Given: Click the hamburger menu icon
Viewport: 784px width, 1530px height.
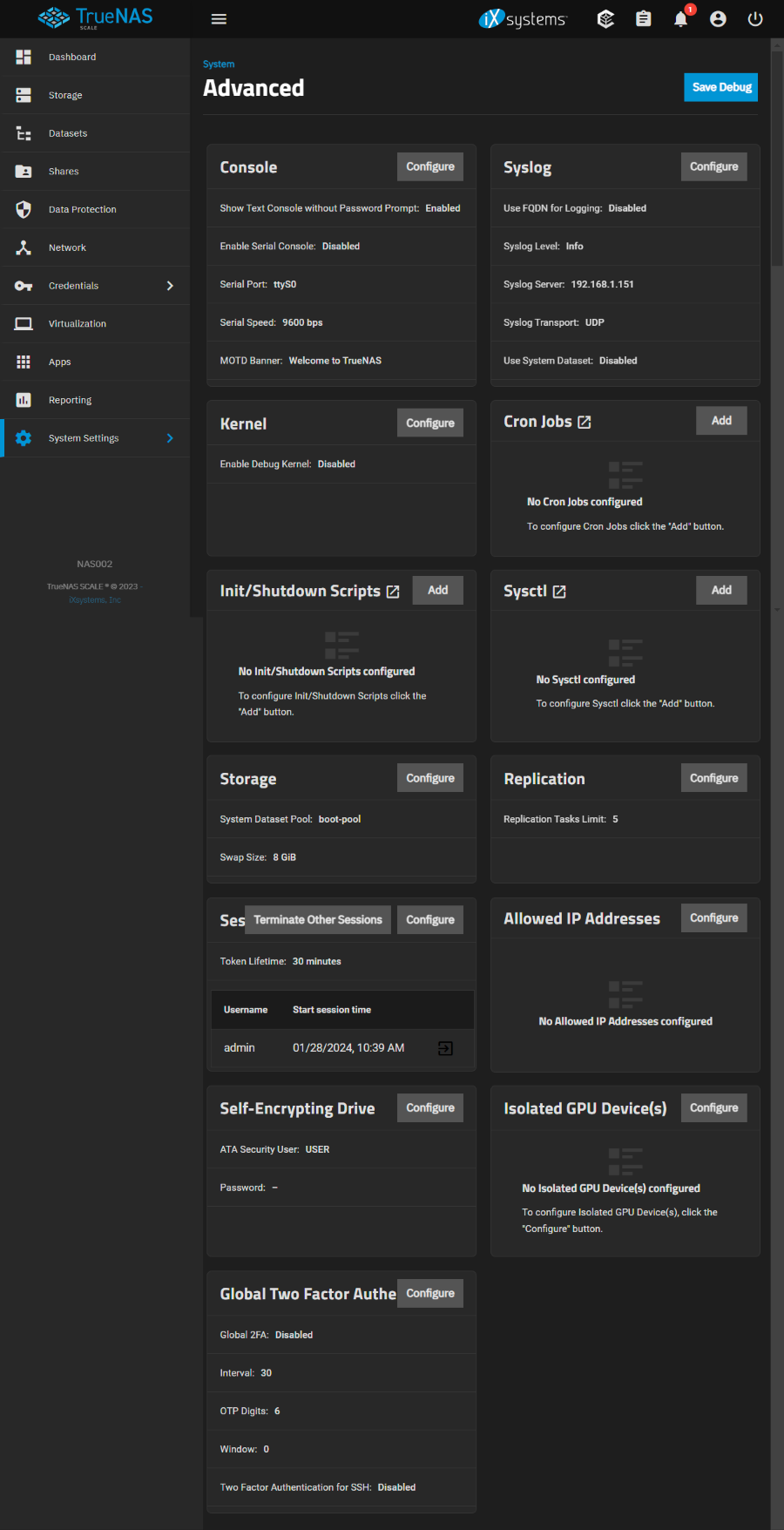Looking at the screenshot, I should [219, 19].
